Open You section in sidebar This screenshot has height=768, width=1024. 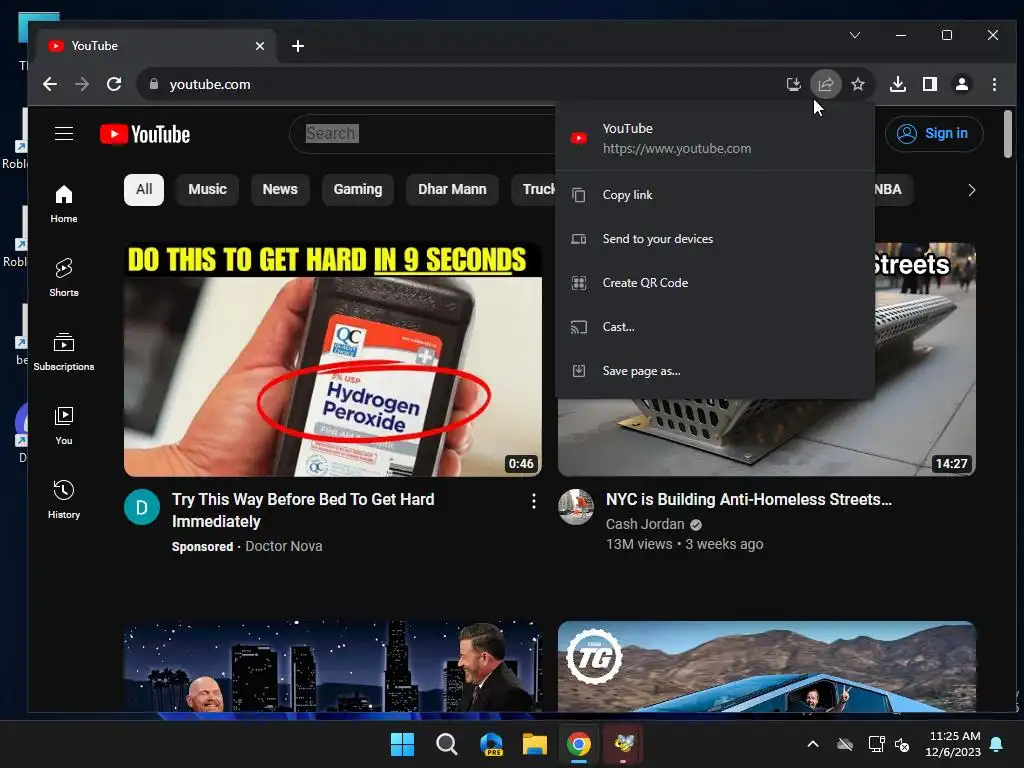pyautogui.click(x=63, y=426)
